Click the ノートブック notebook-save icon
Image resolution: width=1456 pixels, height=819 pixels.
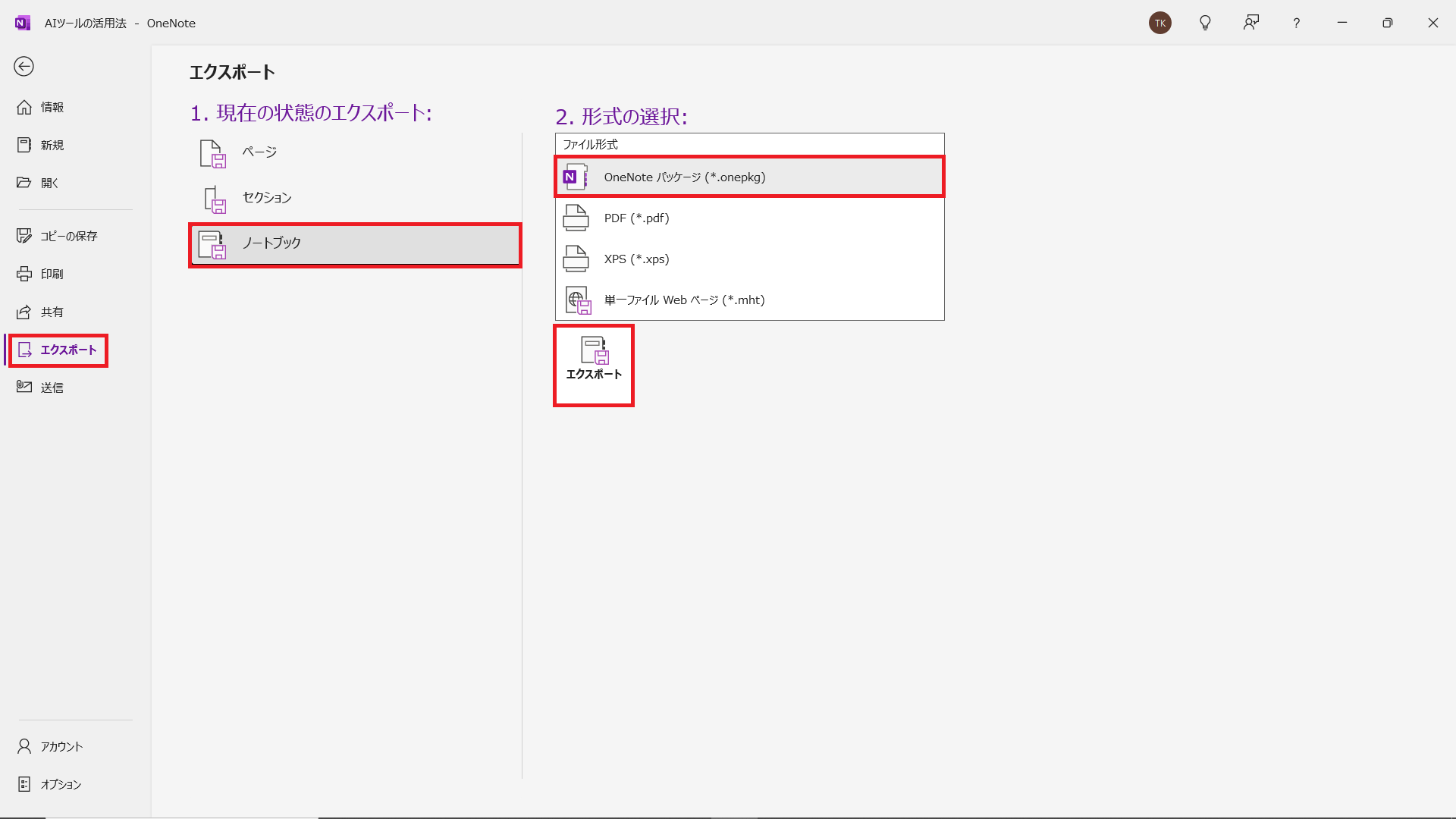coord(212,245)
